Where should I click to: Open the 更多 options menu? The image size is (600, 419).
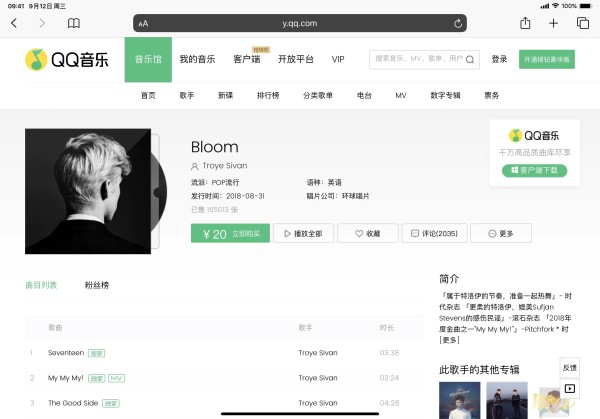(501, 233)
